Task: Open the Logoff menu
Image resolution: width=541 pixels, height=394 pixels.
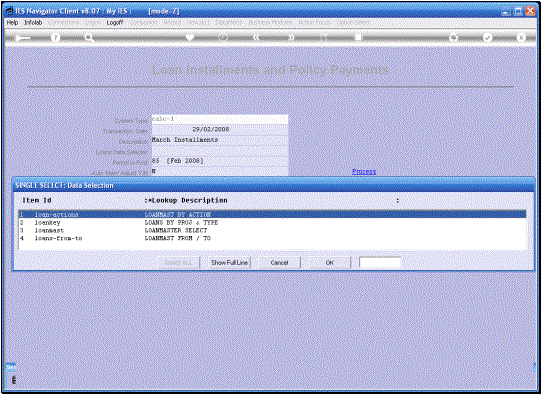Action: point(115,22)
